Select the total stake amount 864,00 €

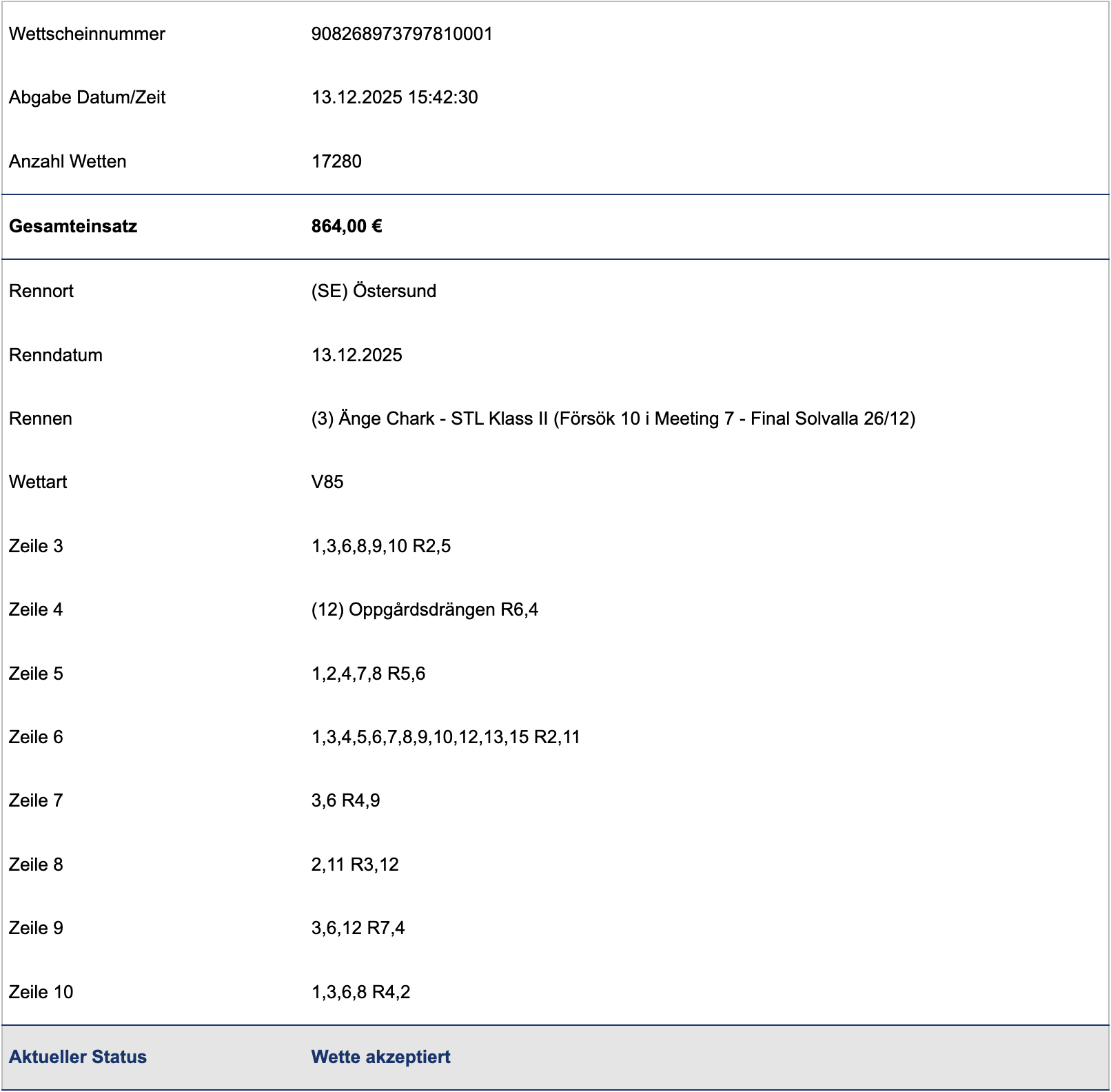[347, 226]
